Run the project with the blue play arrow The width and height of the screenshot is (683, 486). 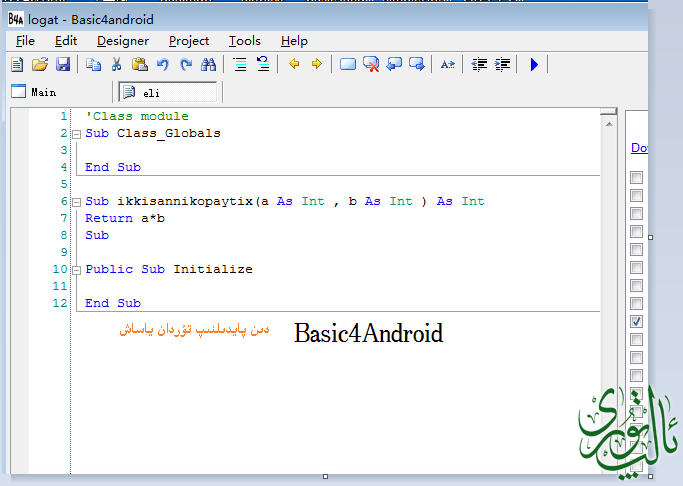534,65
